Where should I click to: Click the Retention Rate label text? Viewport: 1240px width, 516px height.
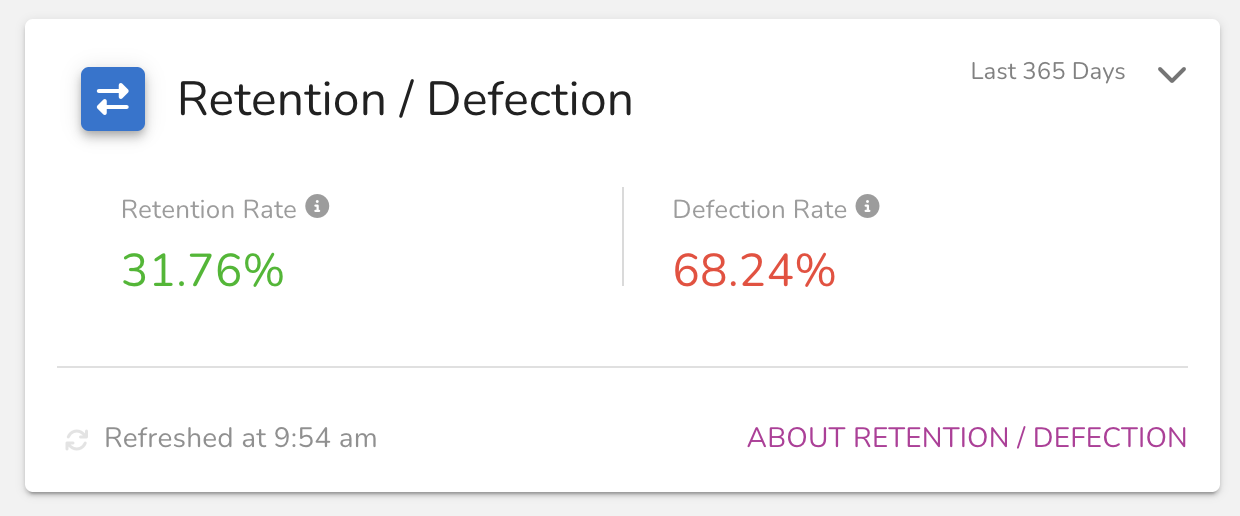click(209, 210)
